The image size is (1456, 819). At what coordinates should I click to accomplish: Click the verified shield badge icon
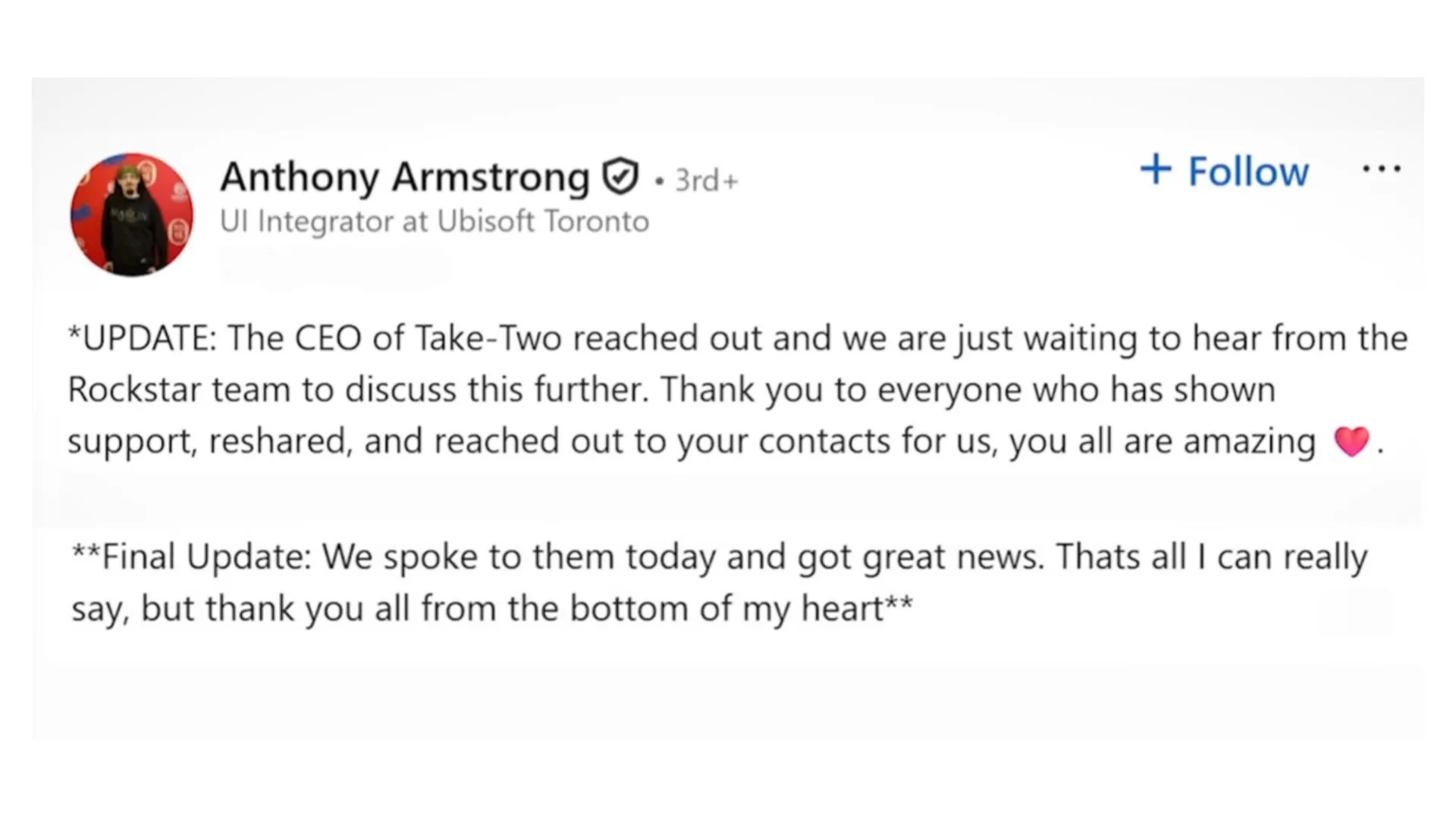pos(620,177)
